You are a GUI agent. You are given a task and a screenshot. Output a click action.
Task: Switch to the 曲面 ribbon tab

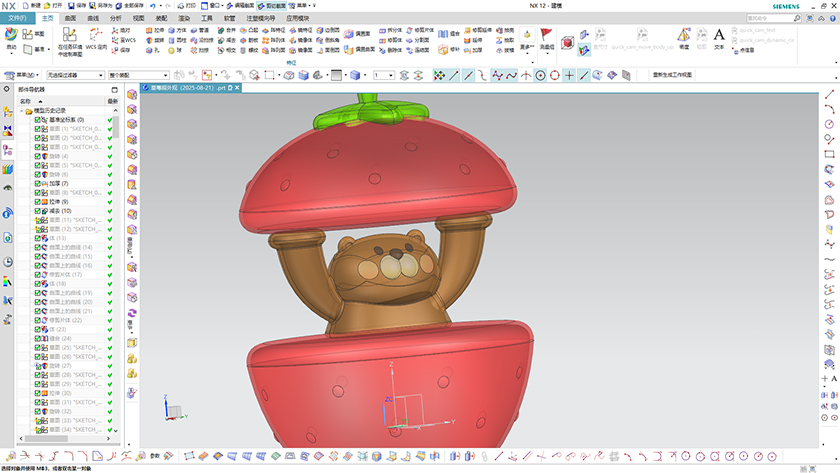tap(70, 18)
